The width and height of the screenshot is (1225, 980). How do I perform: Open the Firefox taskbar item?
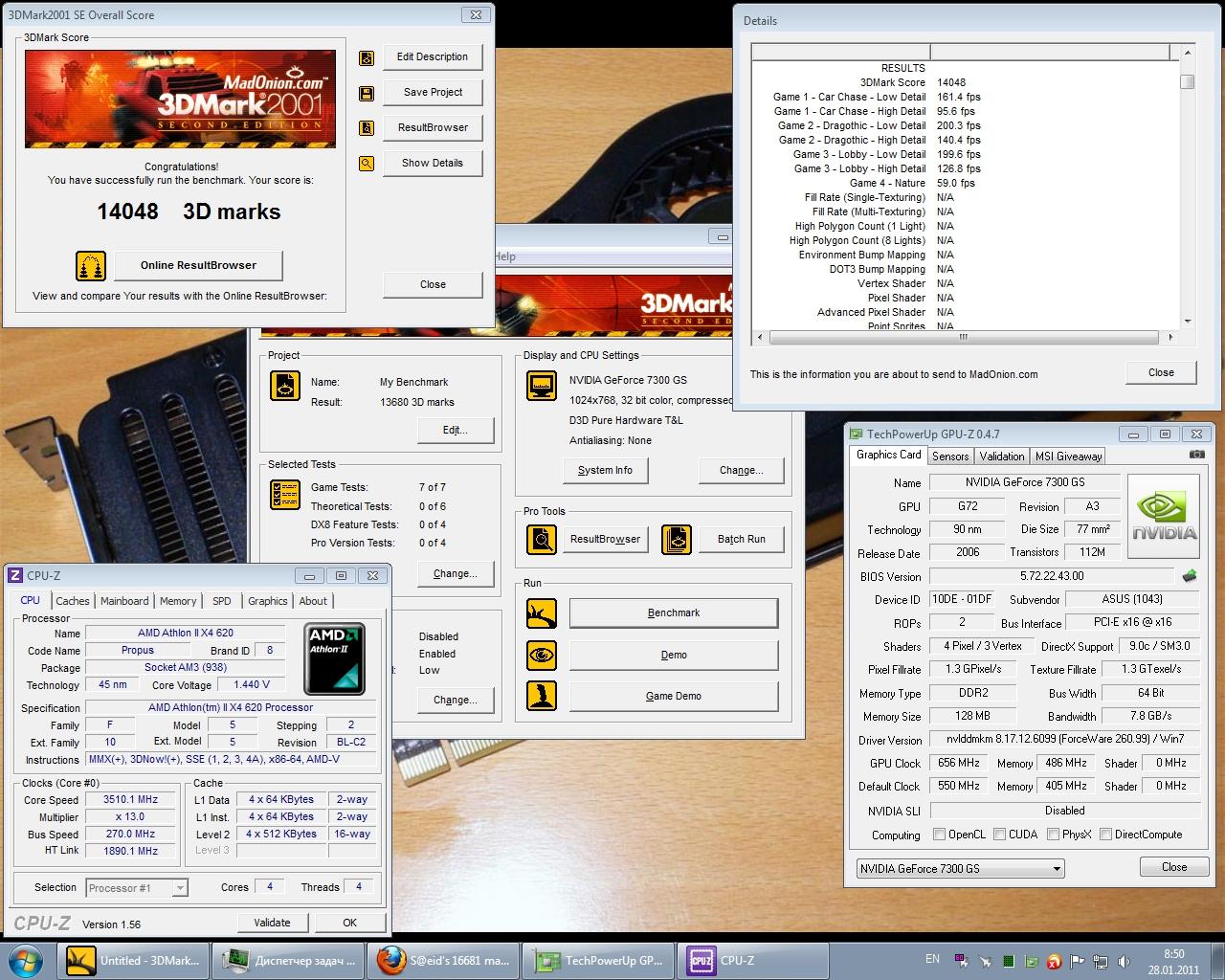(x=442, y=961)
